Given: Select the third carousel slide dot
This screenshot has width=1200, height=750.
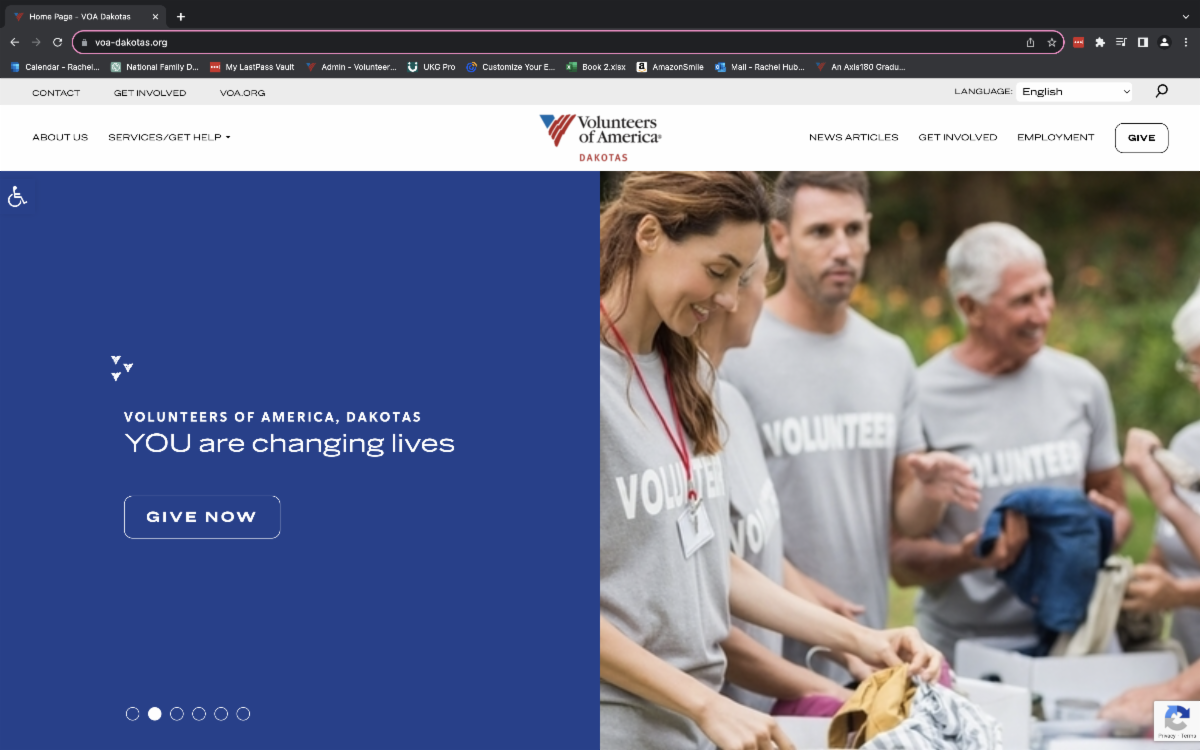Looking at the screenshot, I should click(x=177, y=714).
